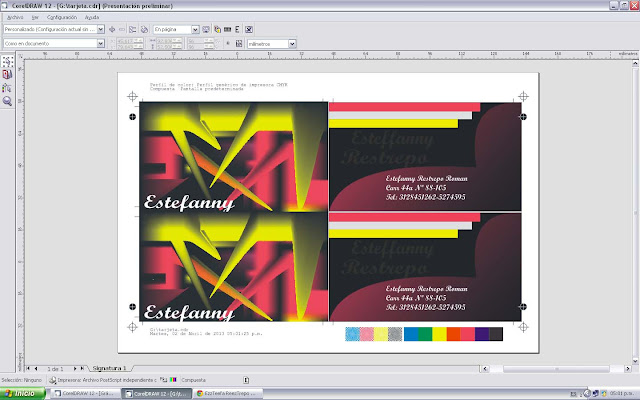Click the width size input field

pos(169,41)
